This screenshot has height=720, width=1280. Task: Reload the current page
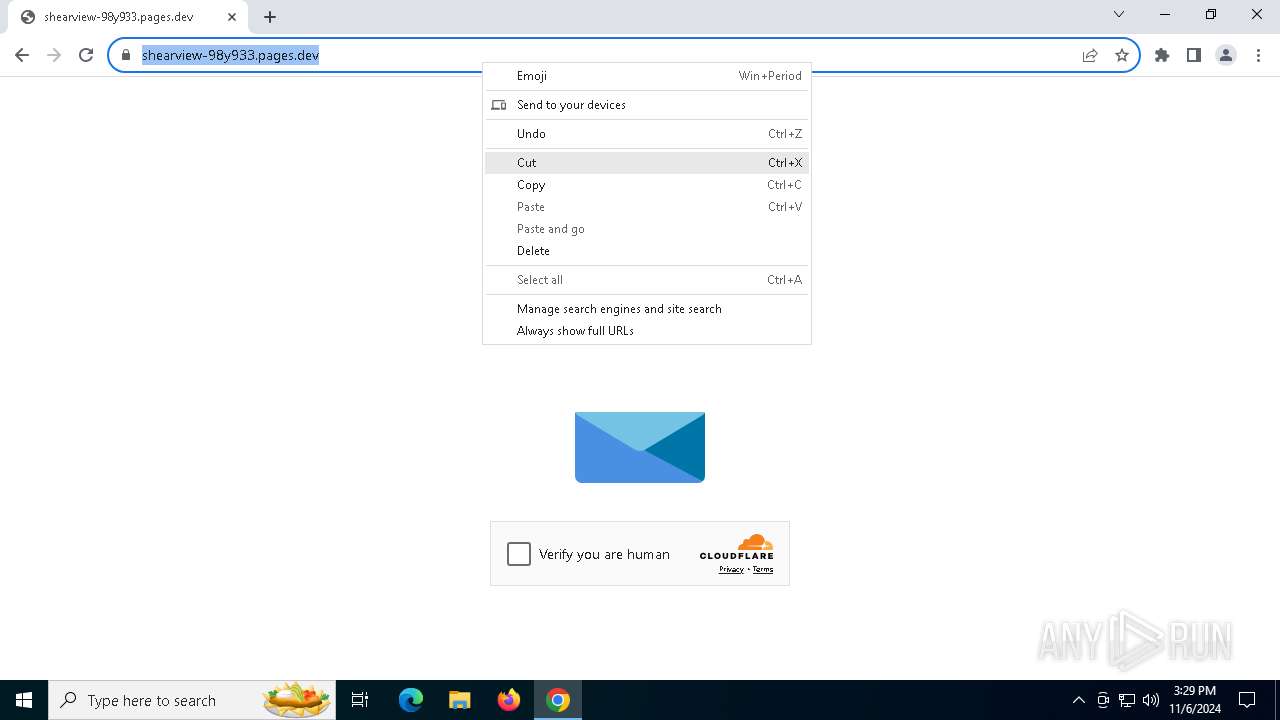86,55
